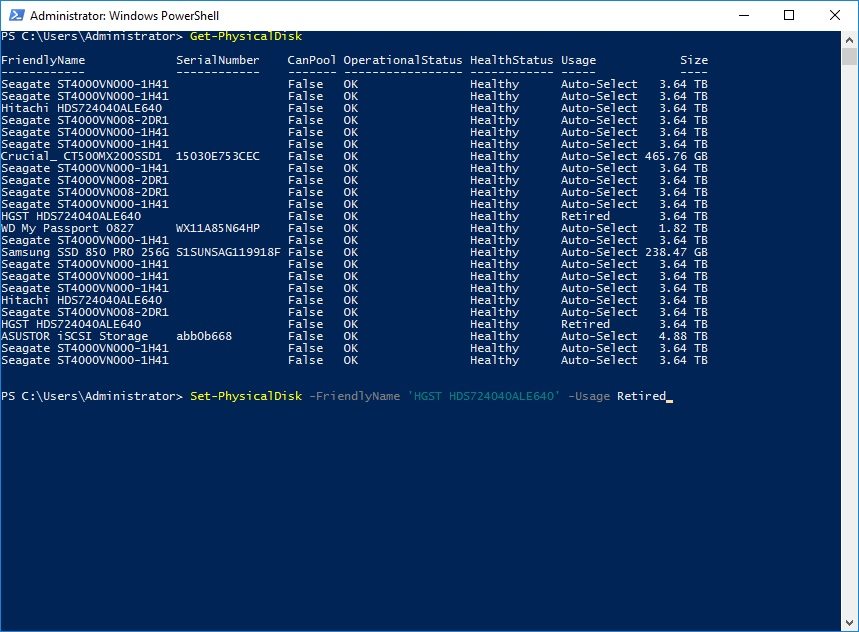This screenshot has width=859, height=632.
Task: Click the Usage column header
Action: click(x=579, y=60)
